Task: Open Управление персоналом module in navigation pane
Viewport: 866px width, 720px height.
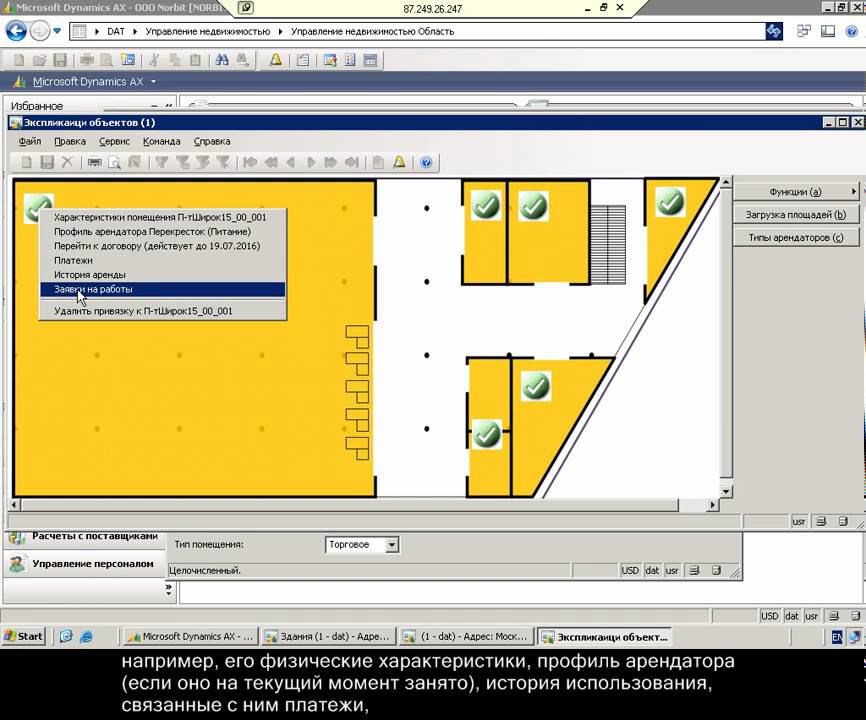Action: pos(84,564)
